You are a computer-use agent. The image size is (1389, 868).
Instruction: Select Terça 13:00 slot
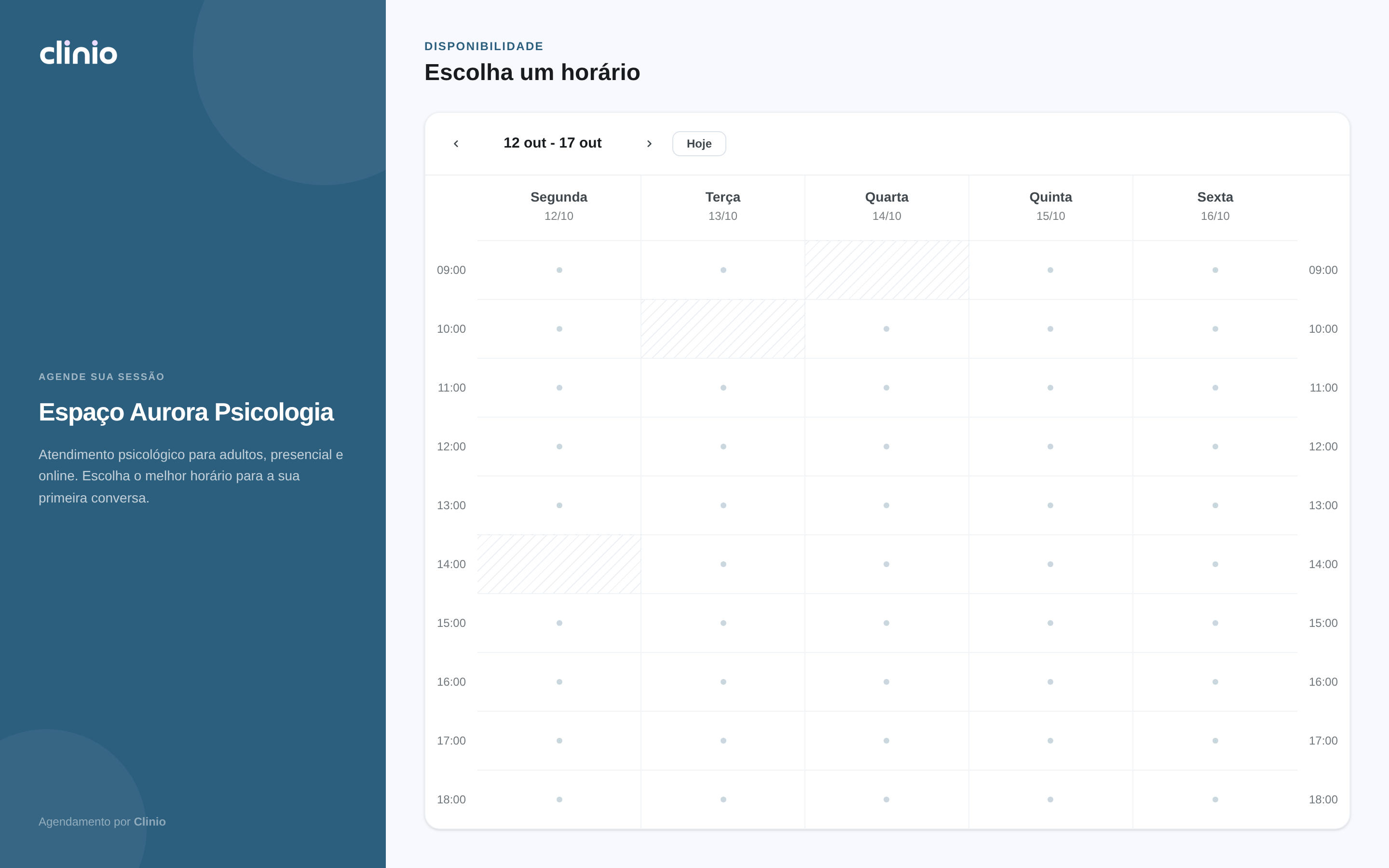click(723, 505)
